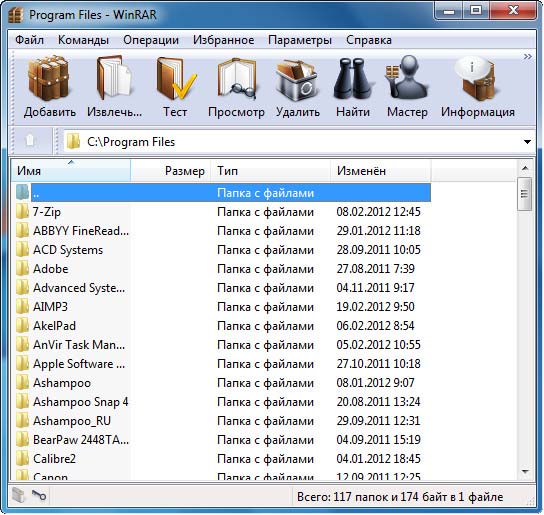The image size is (544, 515).
Task: Click the Adobe folder icon
Action: [23, 269]
